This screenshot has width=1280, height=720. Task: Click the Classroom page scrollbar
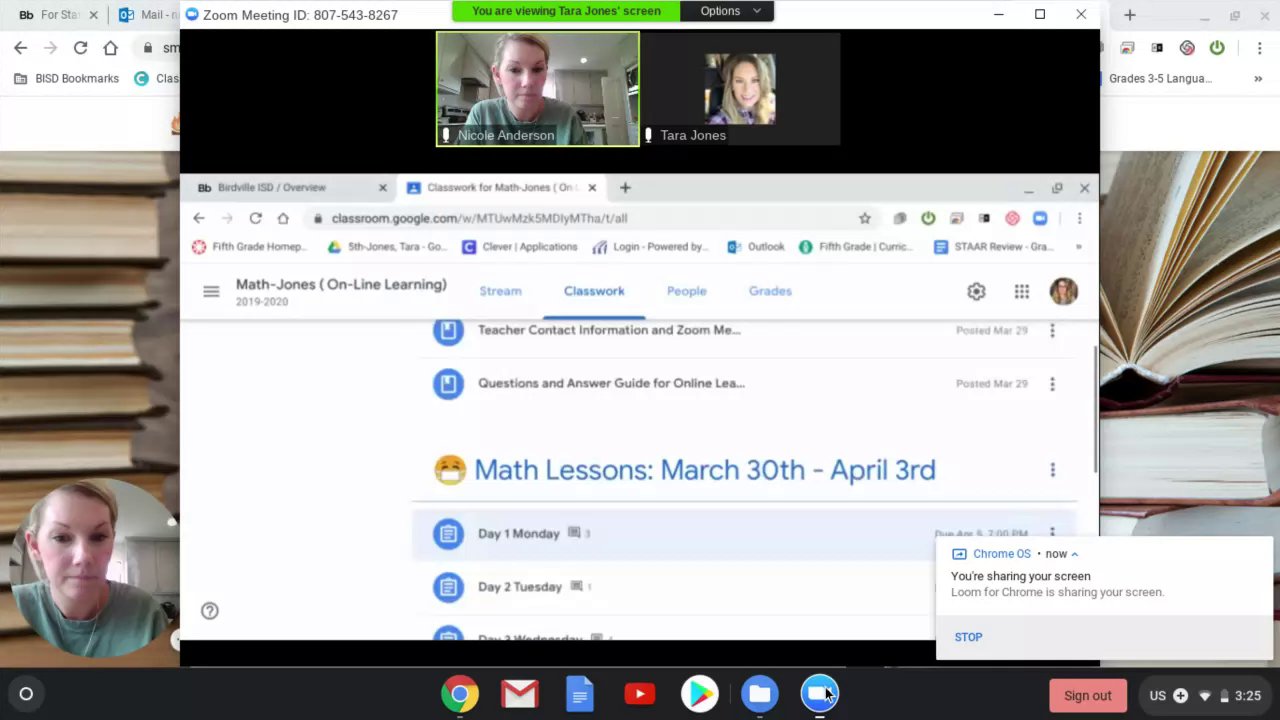click(x=1096, y=410)
